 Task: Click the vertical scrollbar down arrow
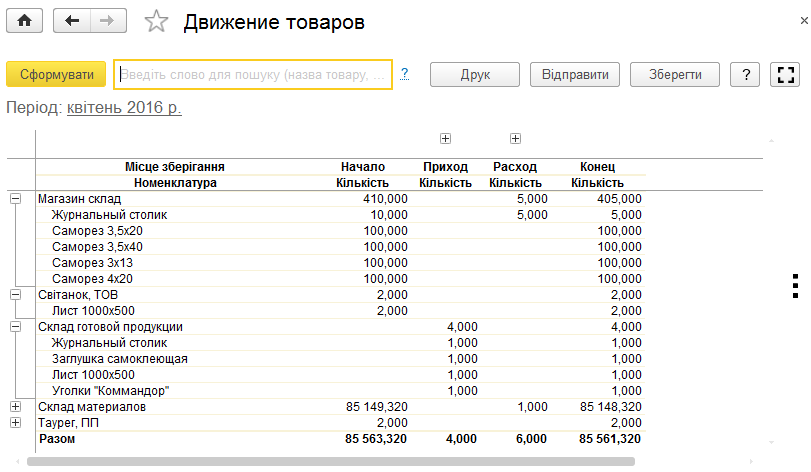[771, 443]
